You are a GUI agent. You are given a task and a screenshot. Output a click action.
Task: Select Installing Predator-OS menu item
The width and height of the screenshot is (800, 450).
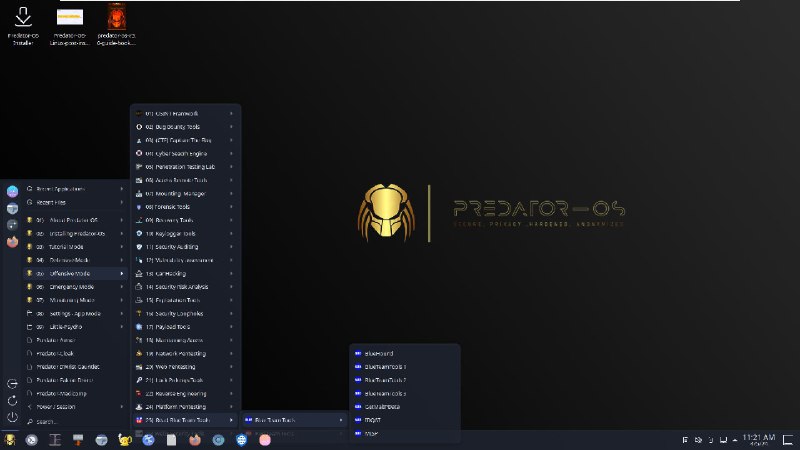(76, 233)
